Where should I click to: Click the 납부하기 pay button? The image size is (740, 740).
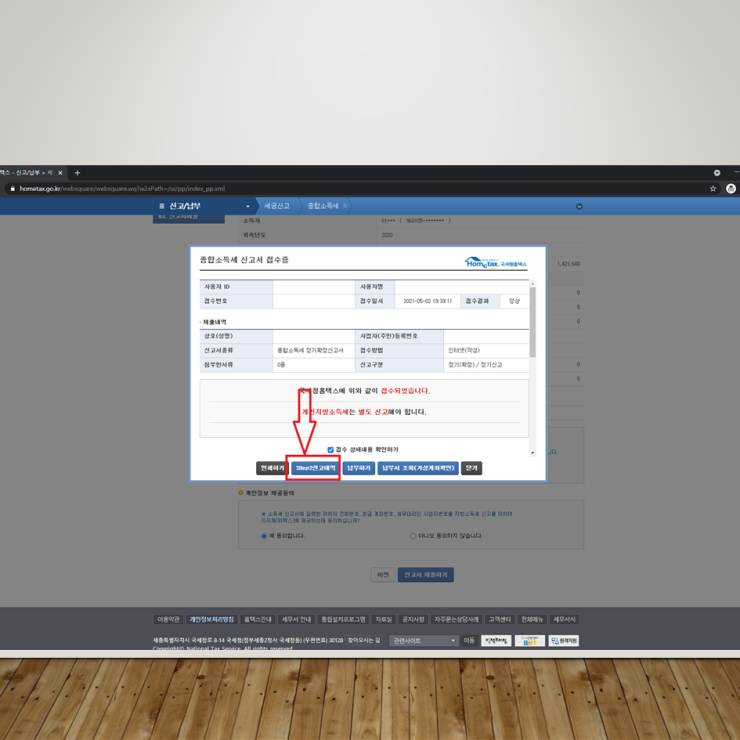coord(359,468)
